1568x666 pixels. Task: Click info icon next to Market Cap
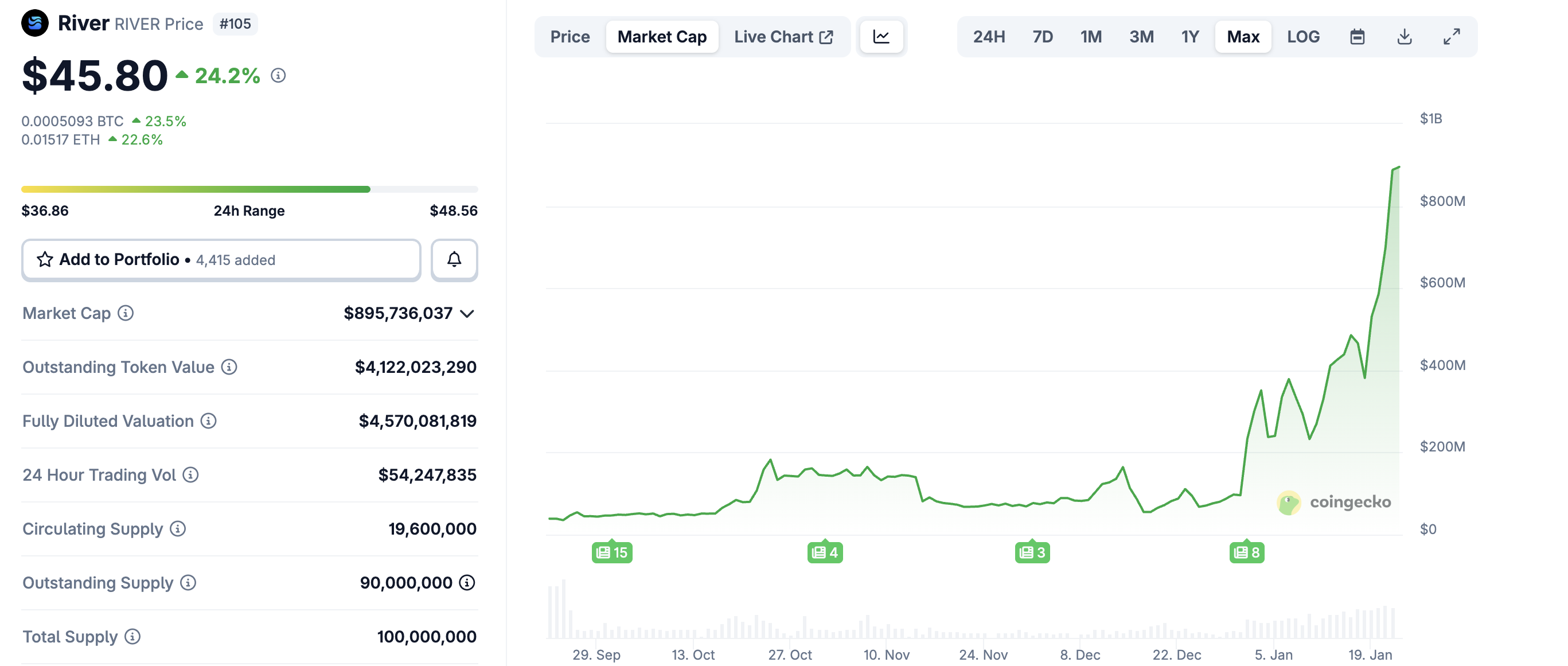[x=126, y=313]
